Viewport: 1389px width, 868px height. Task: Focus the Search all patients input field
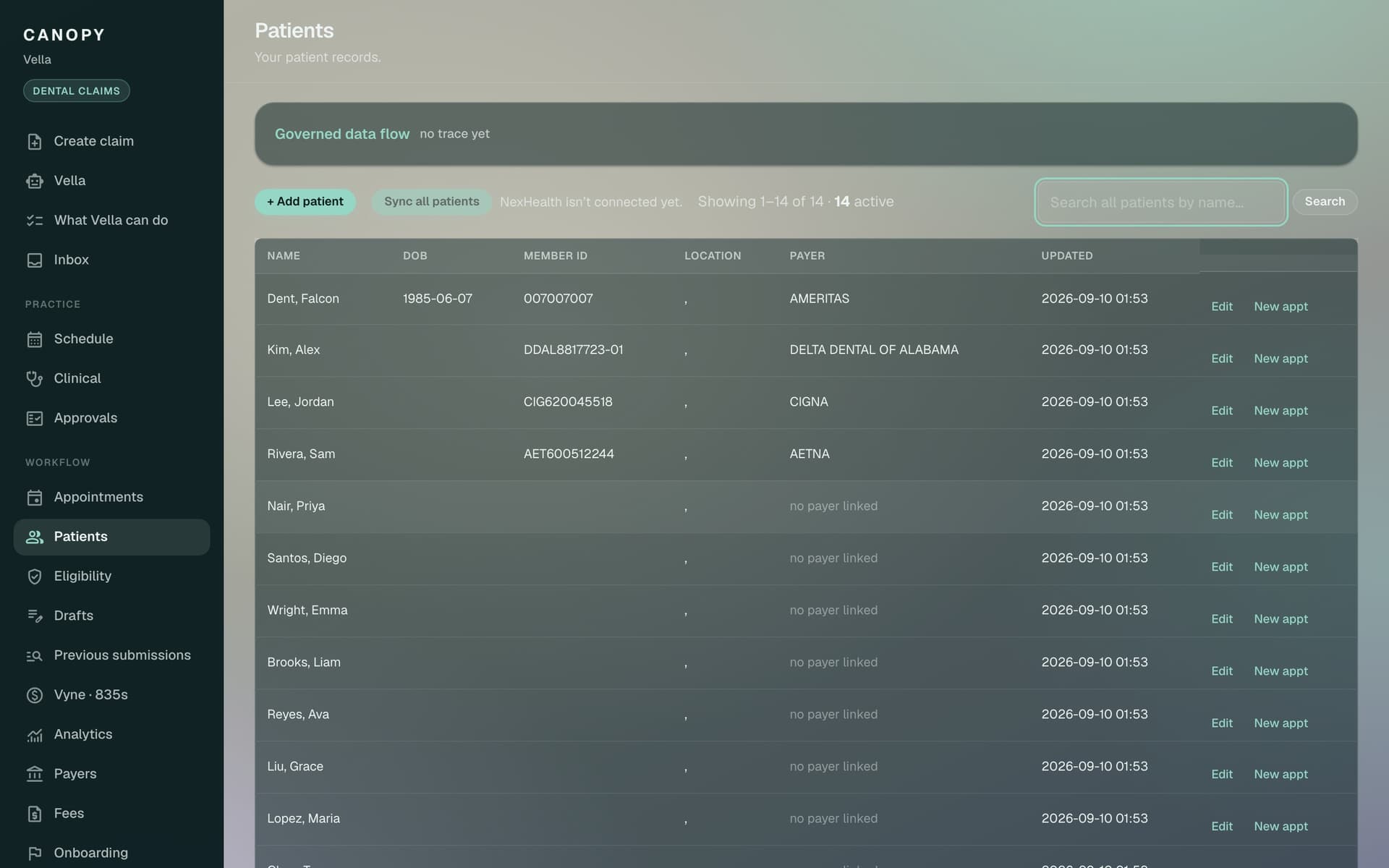tap(1160, 203)
